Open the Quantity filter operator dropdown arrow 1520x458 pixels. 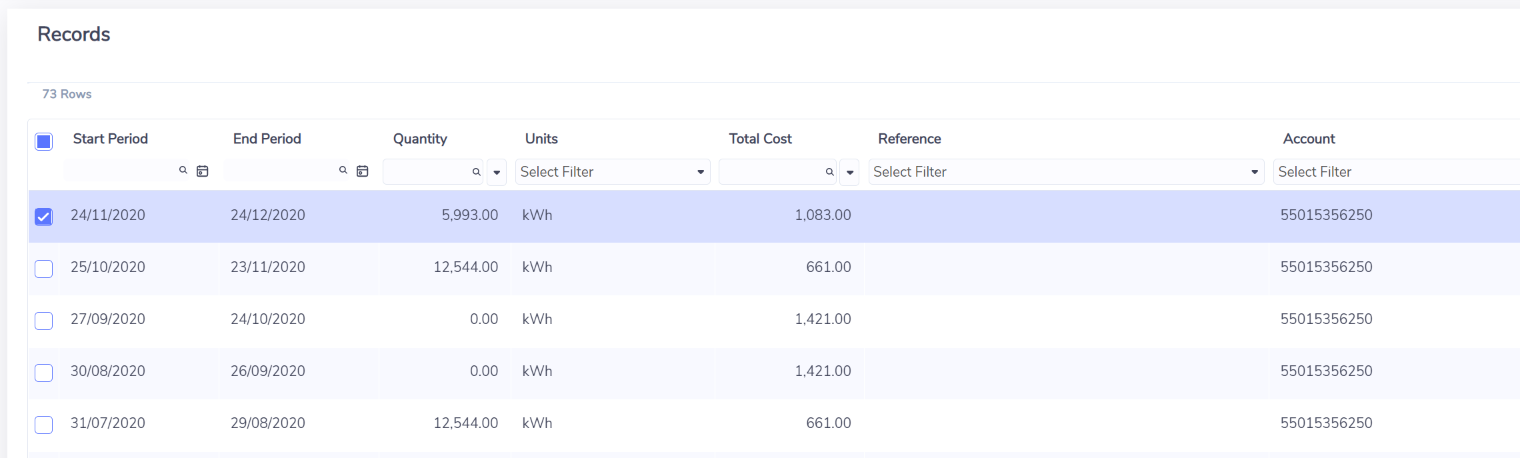(497, 172)
